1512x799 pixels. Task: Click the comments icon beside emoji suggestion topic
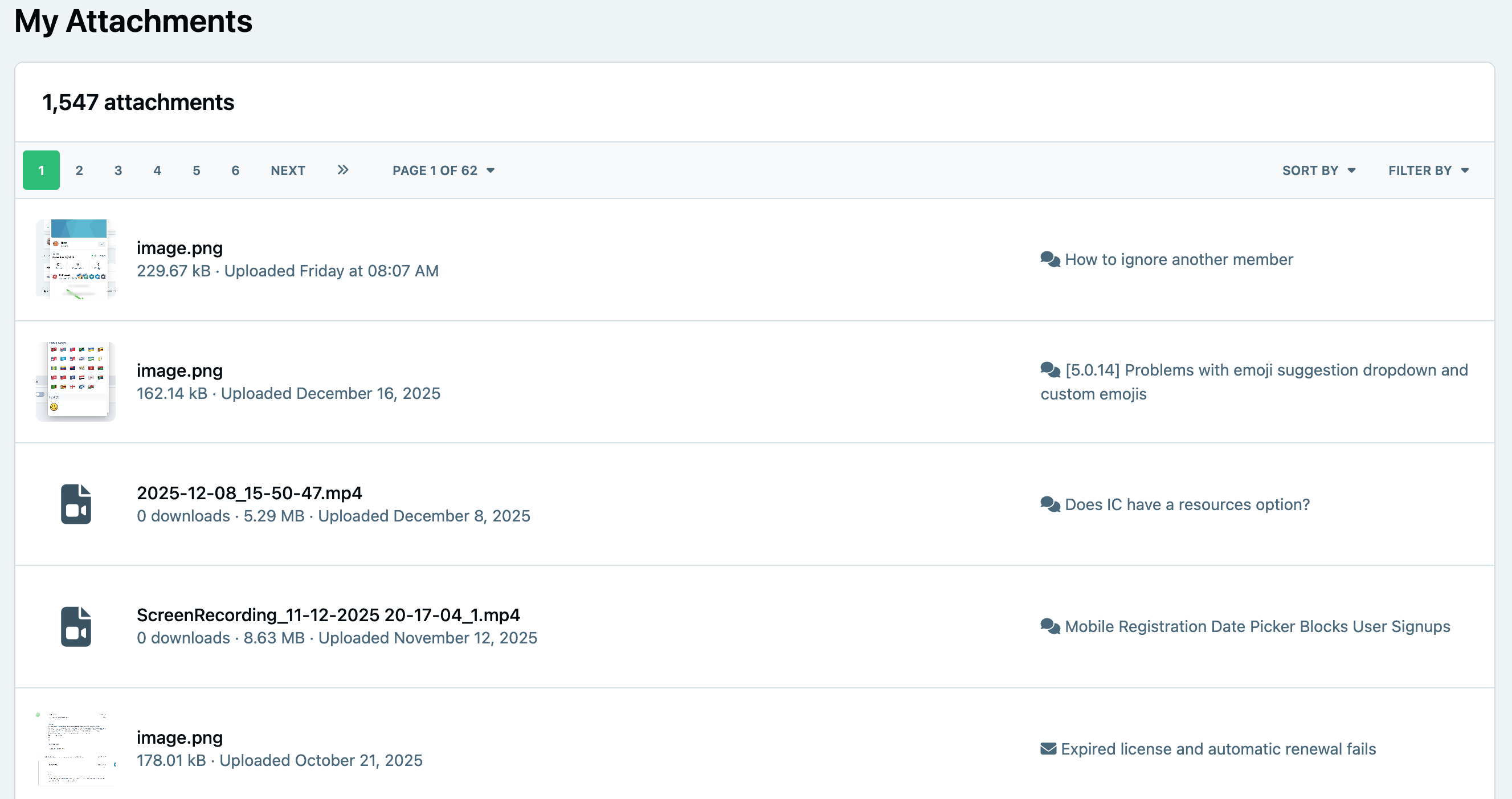coord(1050,370)
